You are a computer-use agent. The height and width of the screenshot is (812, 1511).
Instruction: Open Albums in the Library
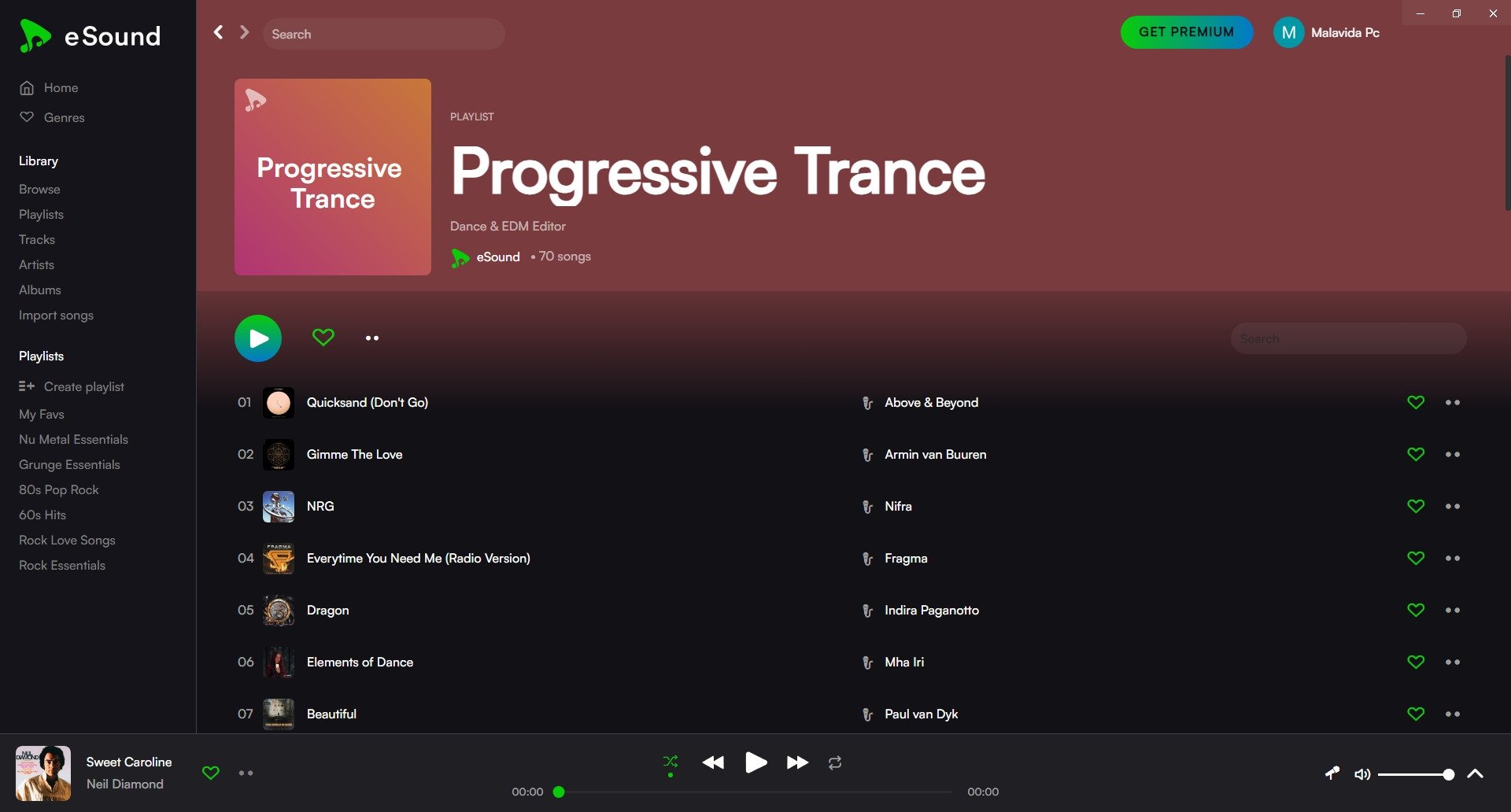39,290
